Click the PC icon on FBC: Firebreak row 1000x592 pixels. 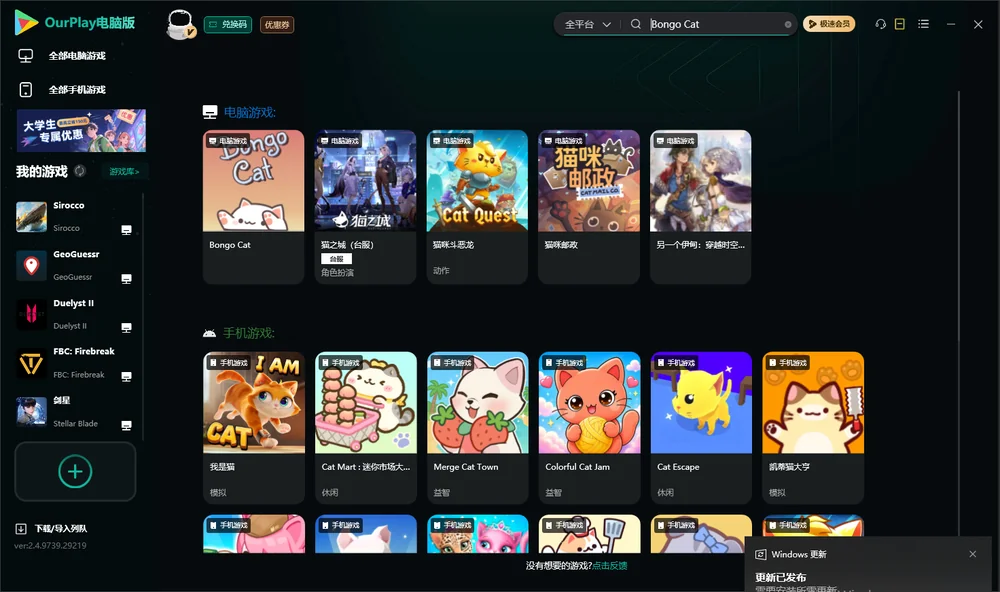[x=126, y=376]
